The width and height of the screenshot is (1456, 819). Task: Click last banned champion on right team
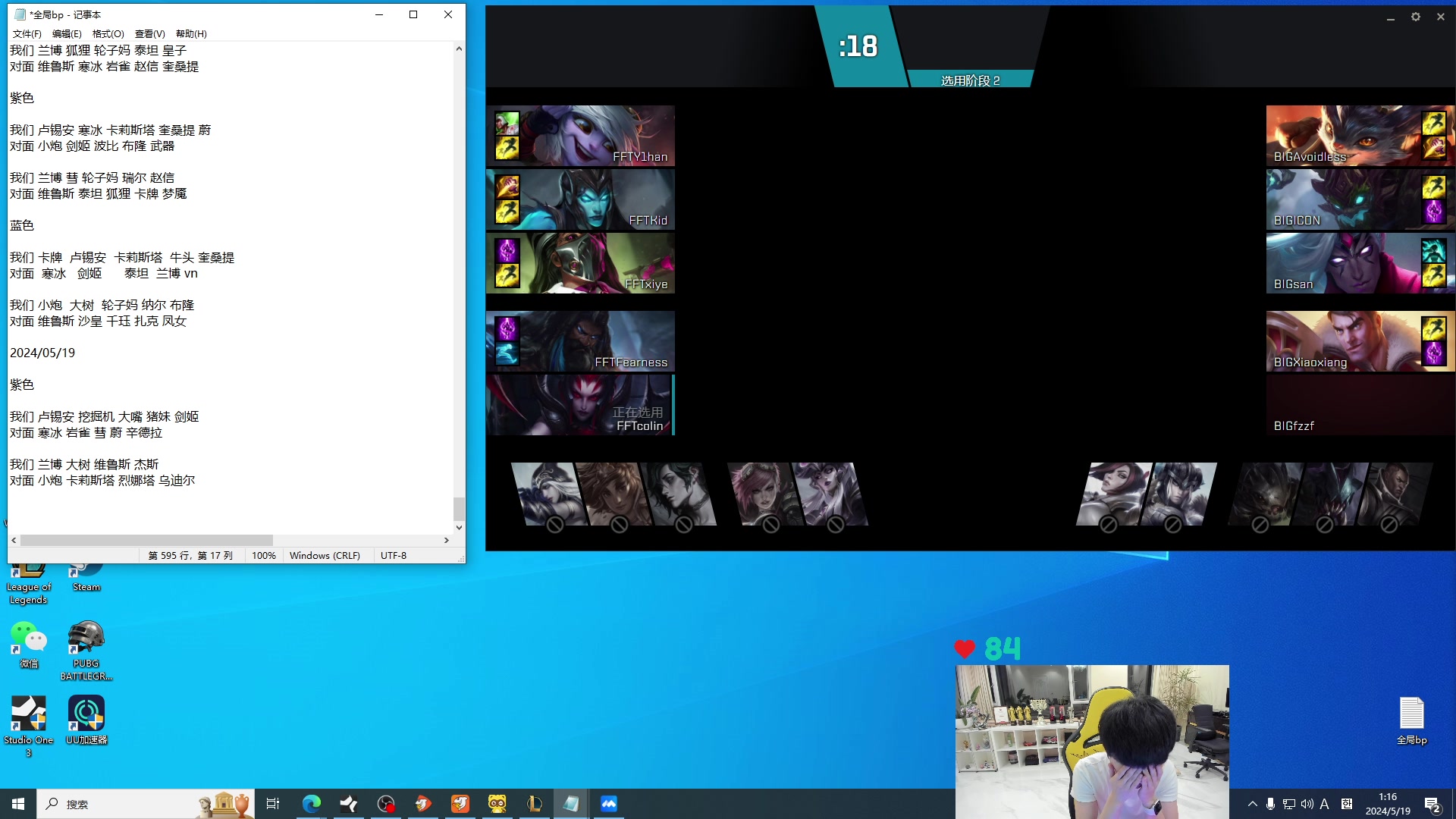pyautogui.click(x=1396, y=494)
